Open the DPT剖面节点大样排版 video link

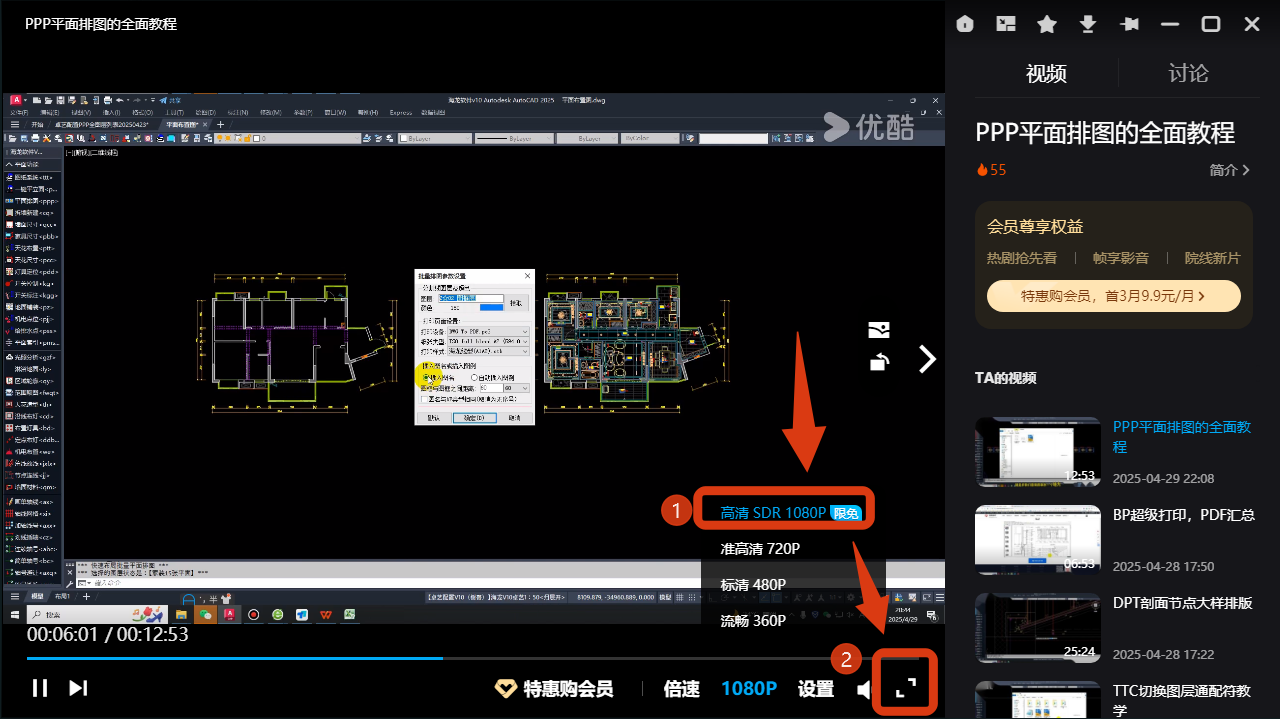[x=1182, y=603]
